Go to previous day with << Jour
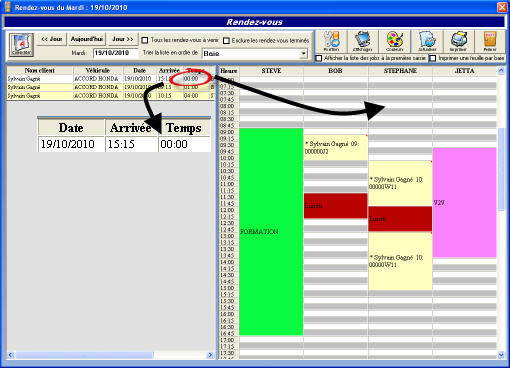 tap(52, 39)
